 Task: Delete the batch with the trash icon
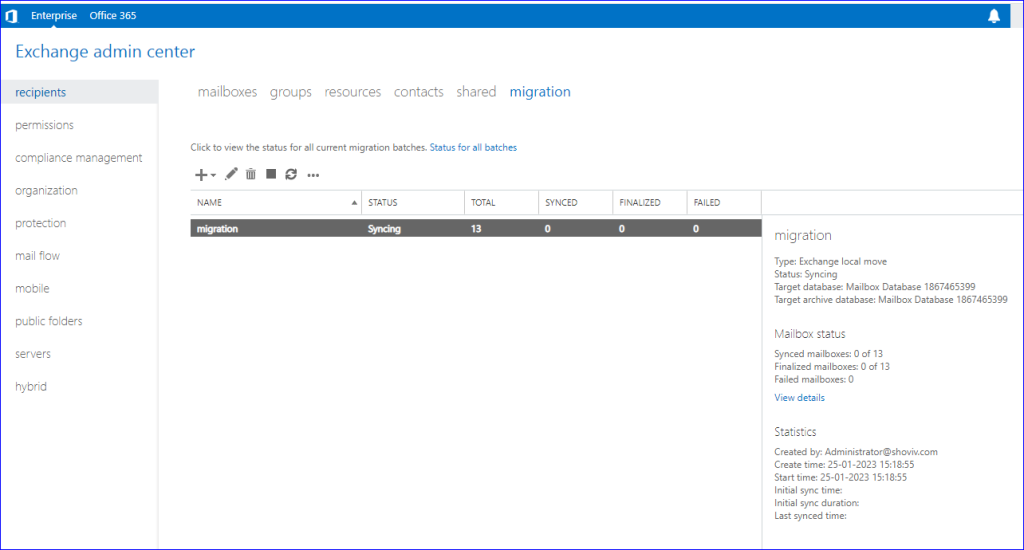coord(251,174)
